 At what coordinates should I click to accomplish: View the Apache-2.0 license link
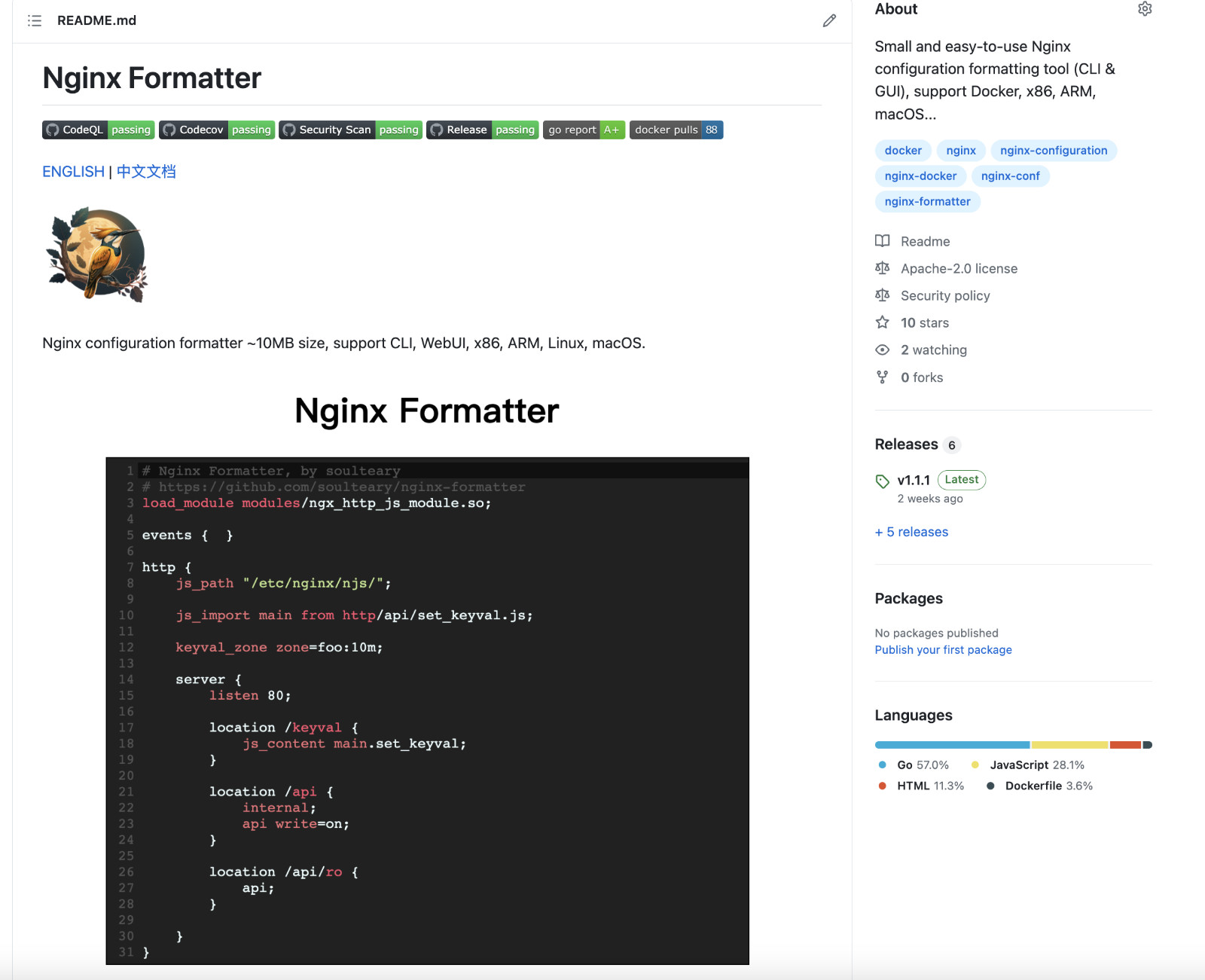coord(959,268)
